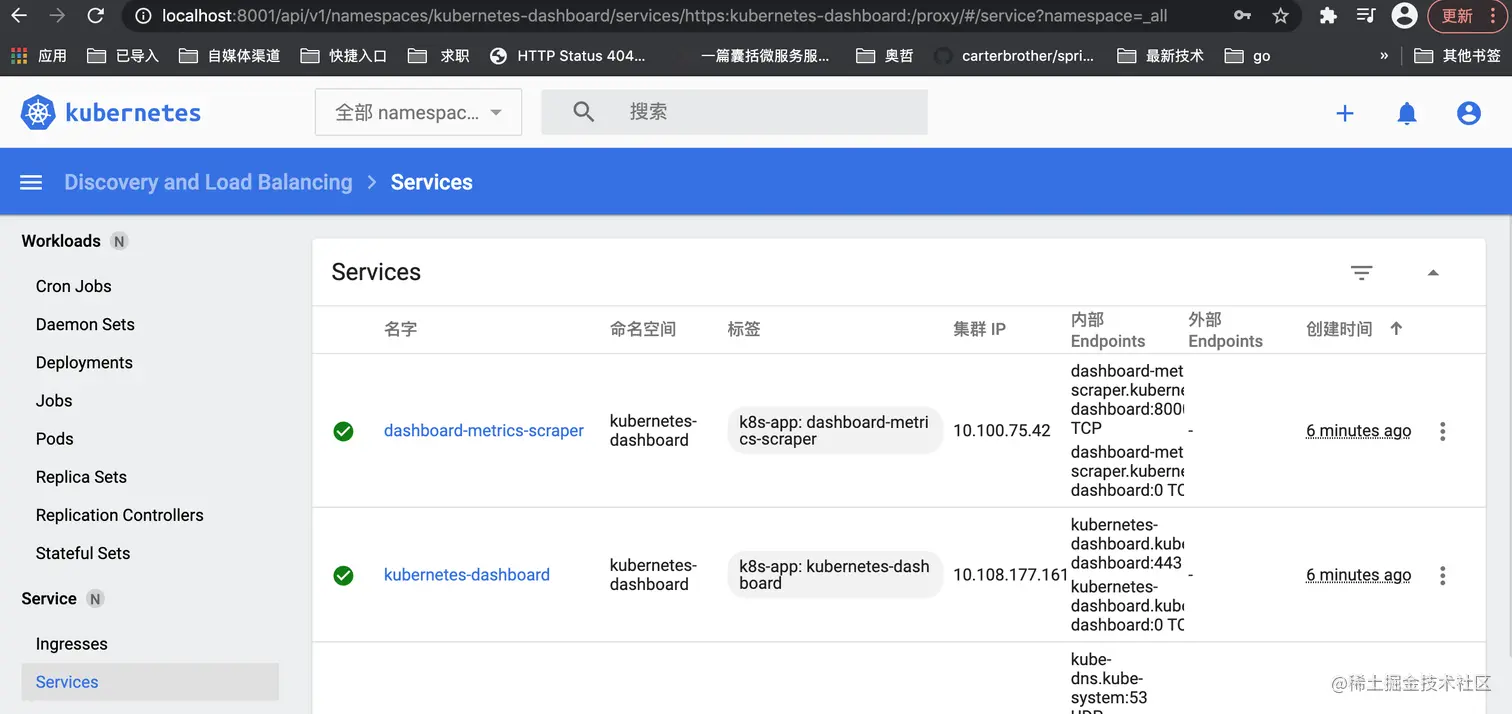Click the filter icon in Services card
1512x714 pixels.
[1361, 272]
